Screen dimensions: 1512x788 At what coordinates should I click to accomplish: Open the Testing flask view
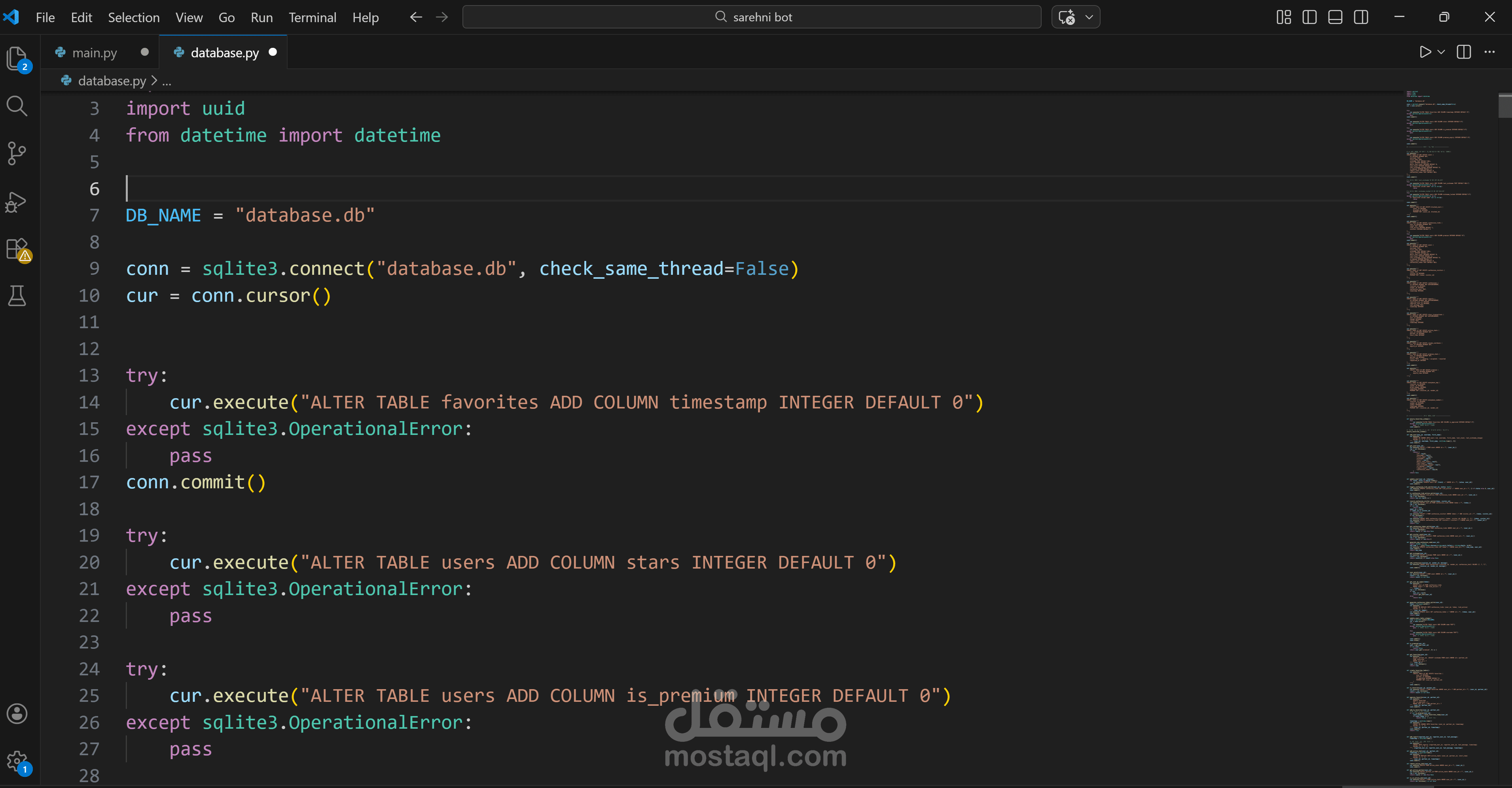coord(17,296)
